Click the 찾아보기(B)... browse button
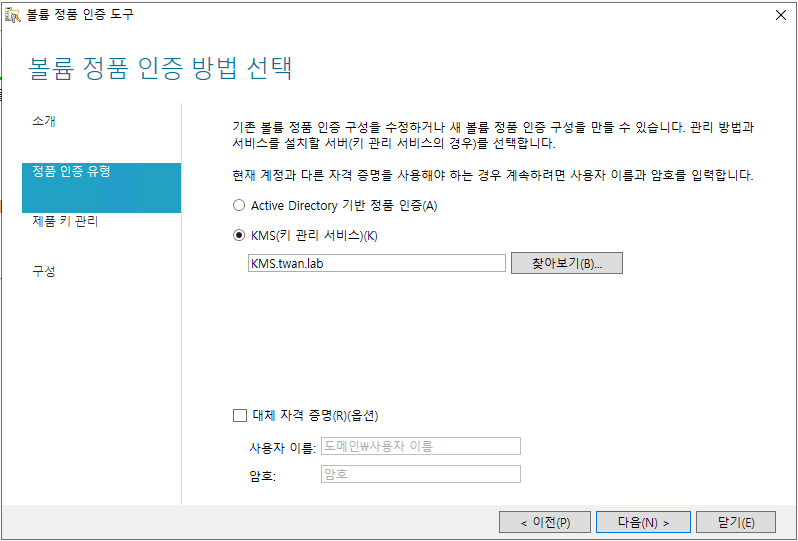This screenshot has height=541, width=798. point(566,263)
